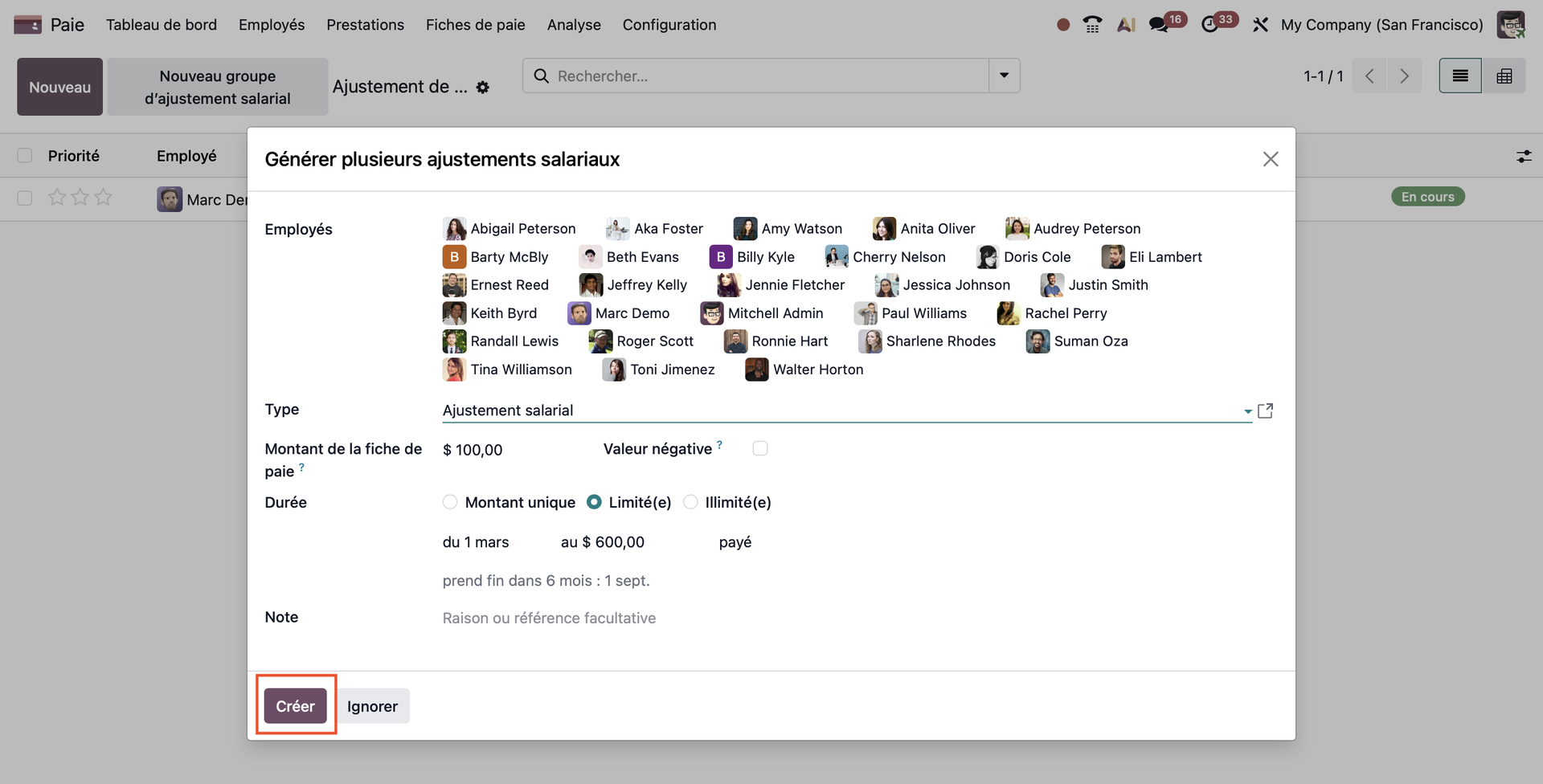
Task: Open the messages icon with badge 16
Action: (x=1158, y=25)
